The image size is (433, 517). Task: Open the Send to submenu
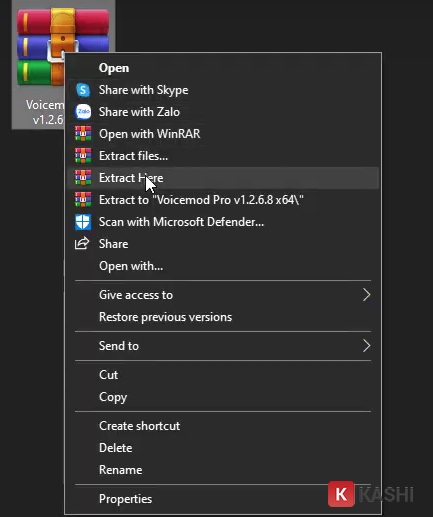(x=223, y=346)
